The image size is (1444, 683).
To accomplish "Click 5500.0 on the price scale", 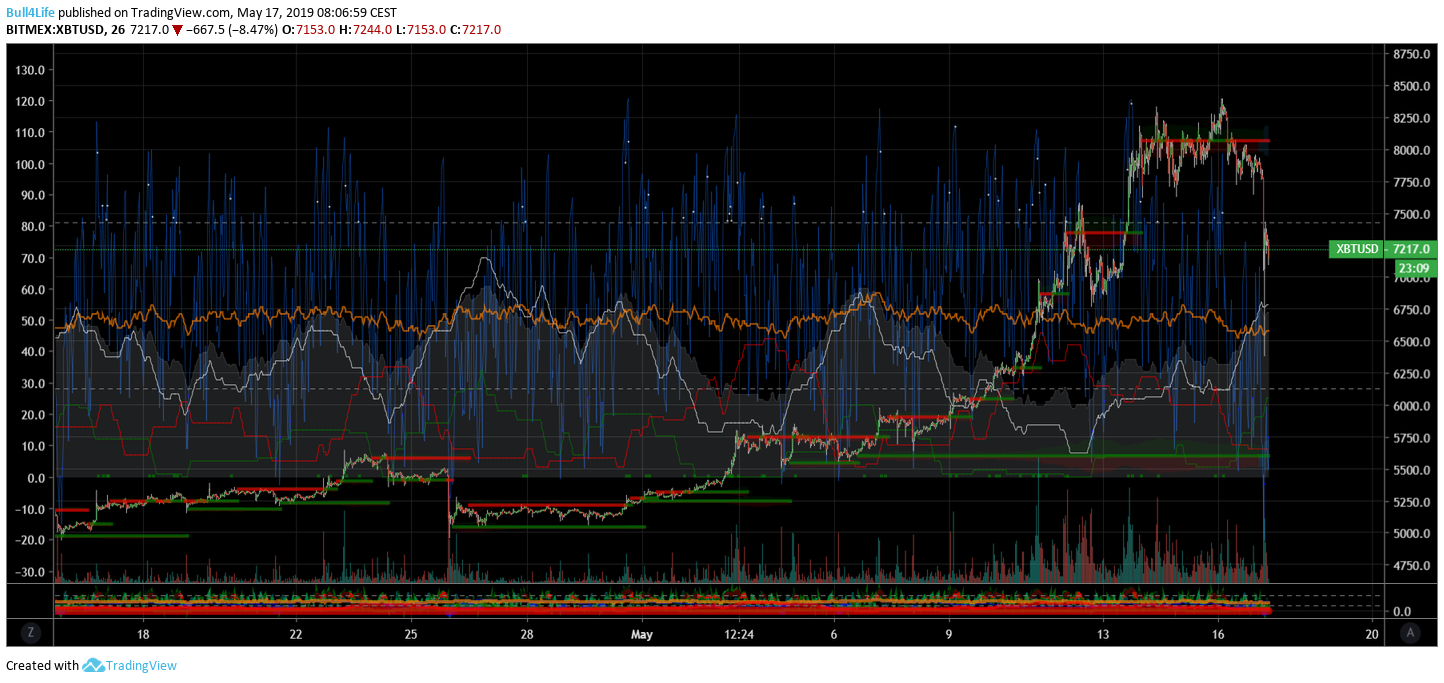I will tap(1412, 470).
